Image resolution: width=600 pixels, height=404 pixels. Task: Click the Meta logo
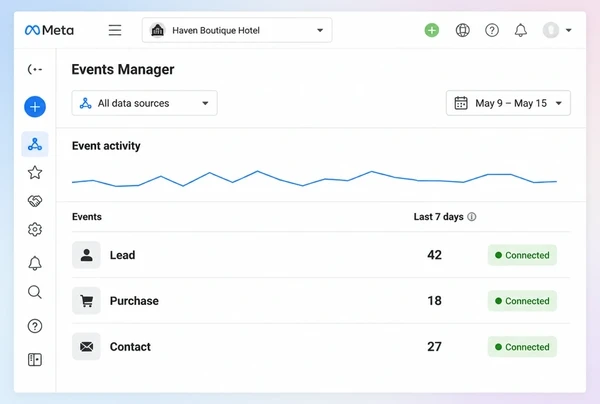(49, 30)
